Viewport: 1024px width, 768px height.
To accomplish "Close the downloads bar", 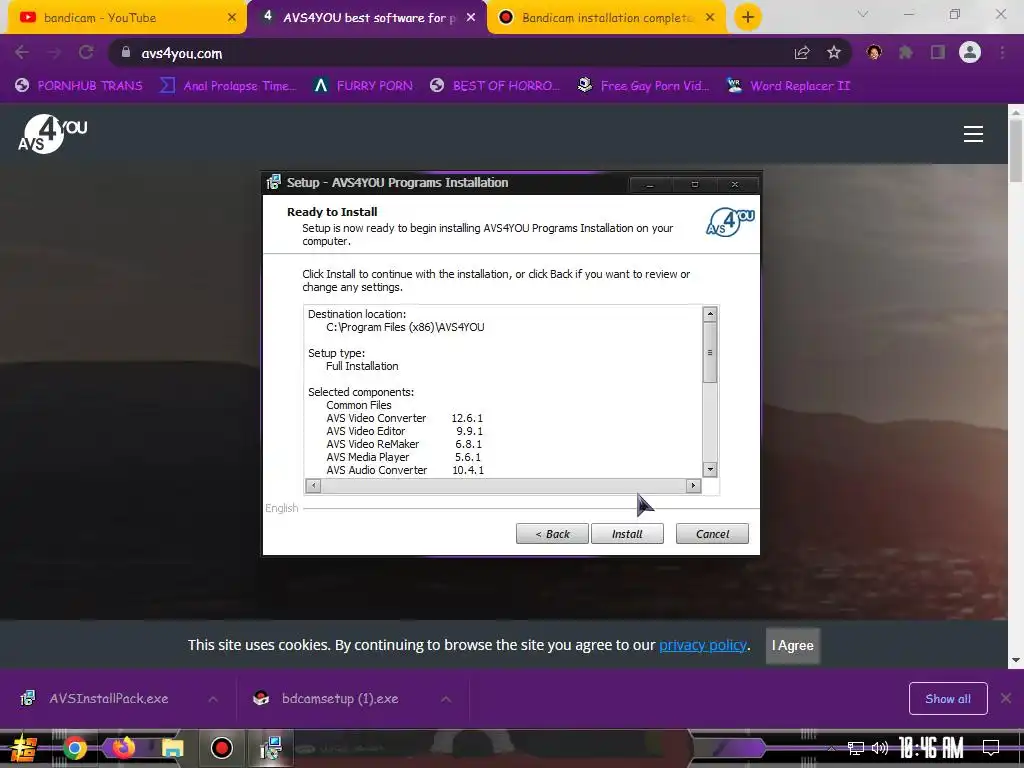I will [1006, 699].
